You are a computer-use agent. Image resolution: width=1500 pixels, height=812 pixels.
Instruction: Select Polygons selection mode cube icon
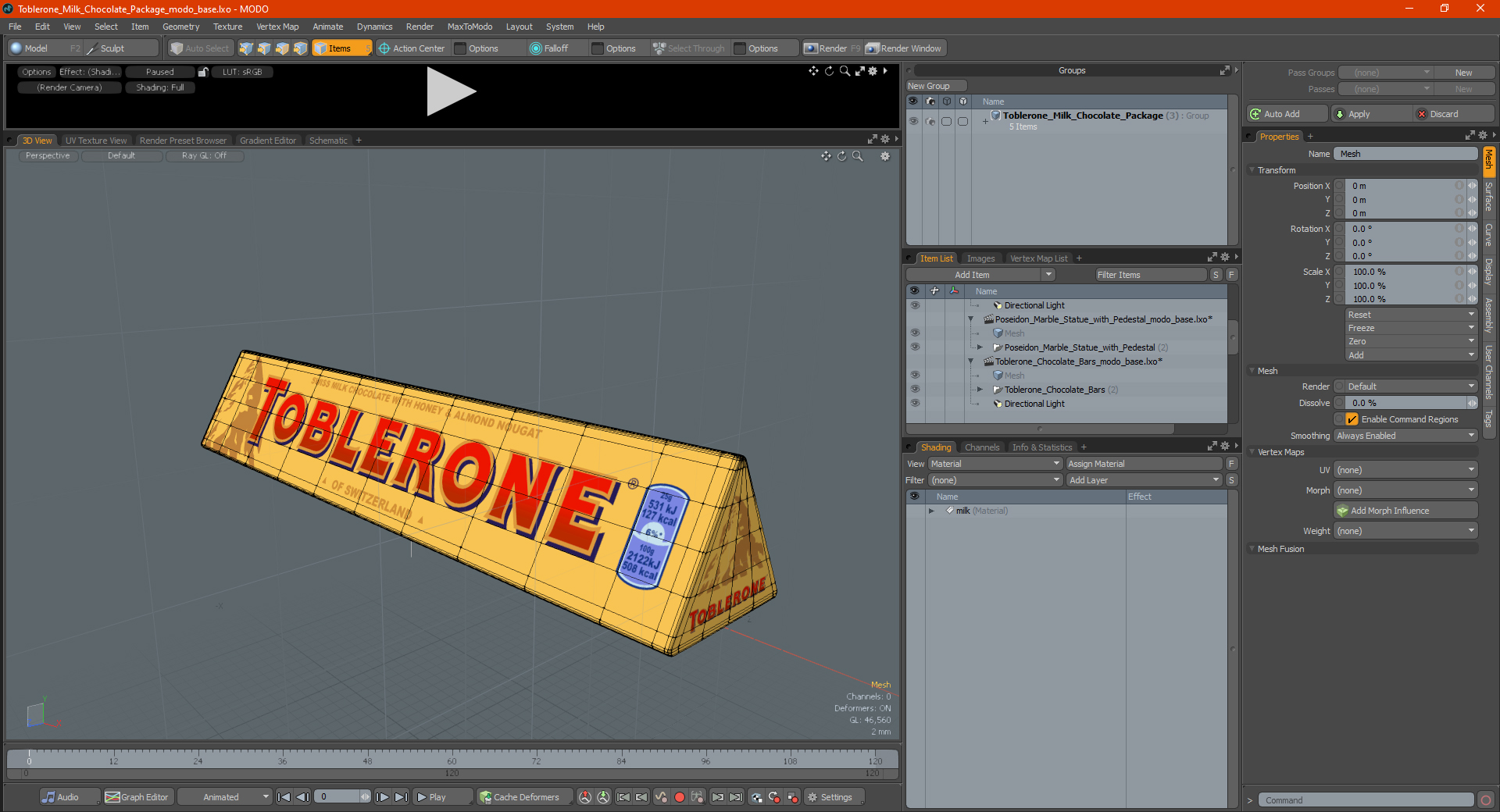pyautogui.click(x=282, y=48)
